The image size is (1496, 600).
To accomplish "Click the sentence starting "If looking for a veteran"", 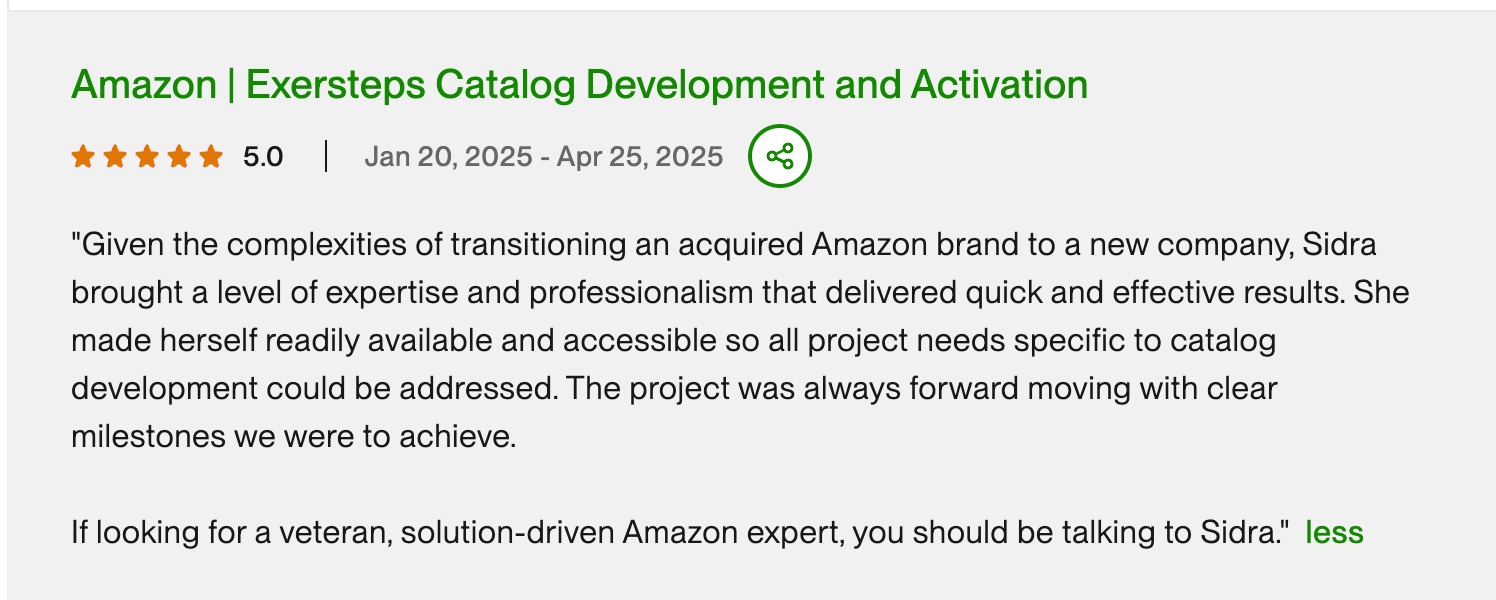I will pyautogui.click(x=678, y=532).
